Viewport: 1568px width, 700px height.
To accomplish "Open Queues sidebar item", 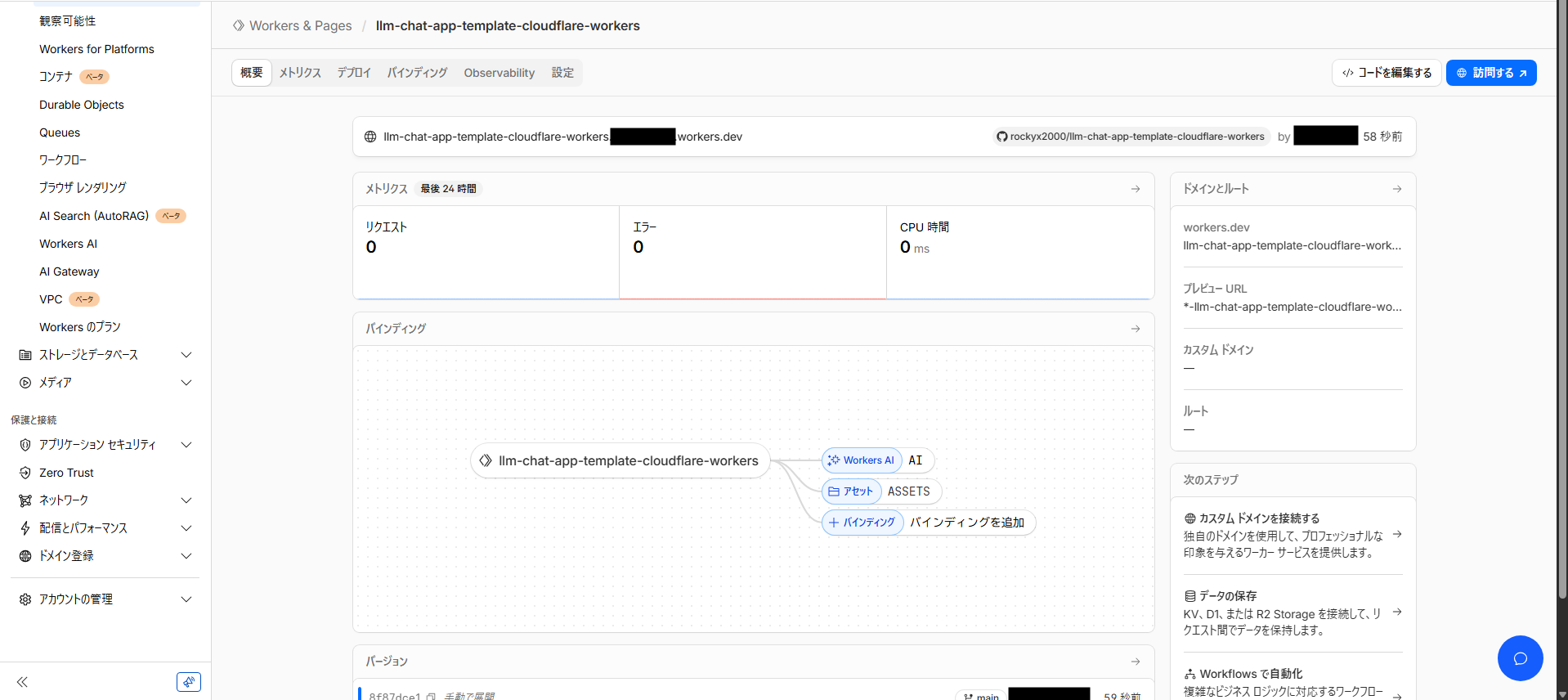I will (60, 132).
